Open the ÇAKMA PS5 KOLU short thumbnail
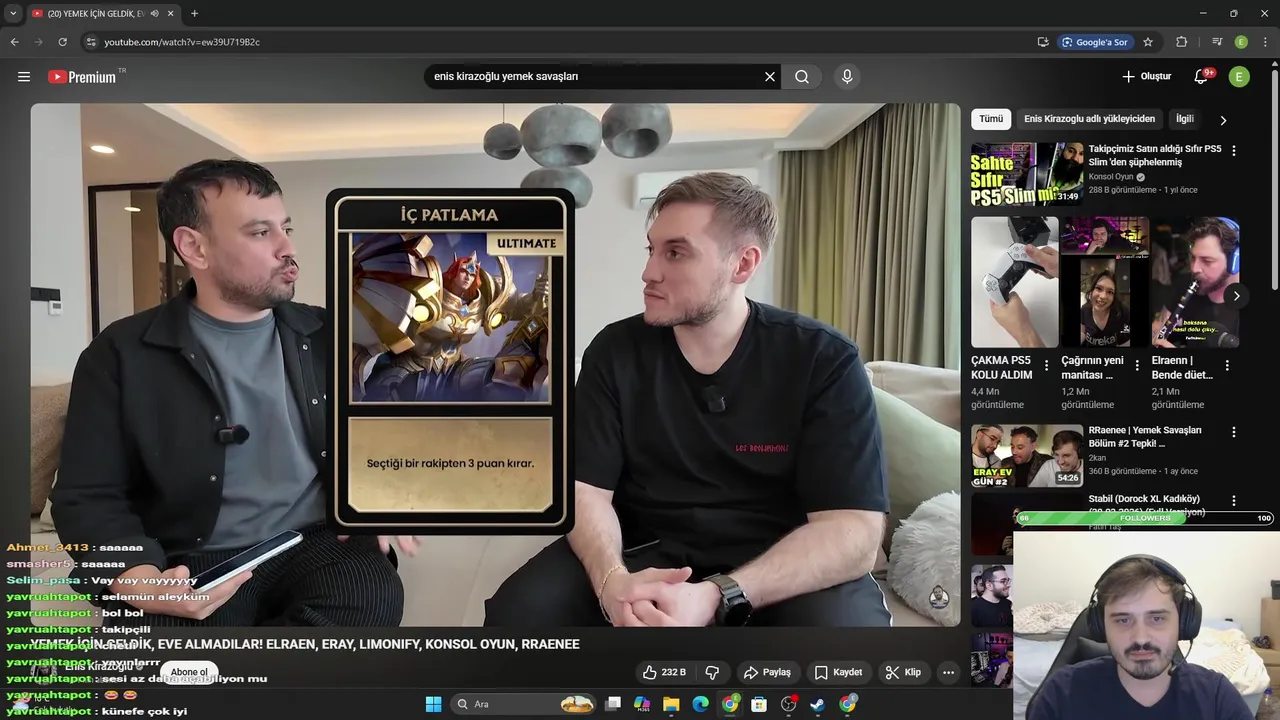 click(x=1015, y=282)
